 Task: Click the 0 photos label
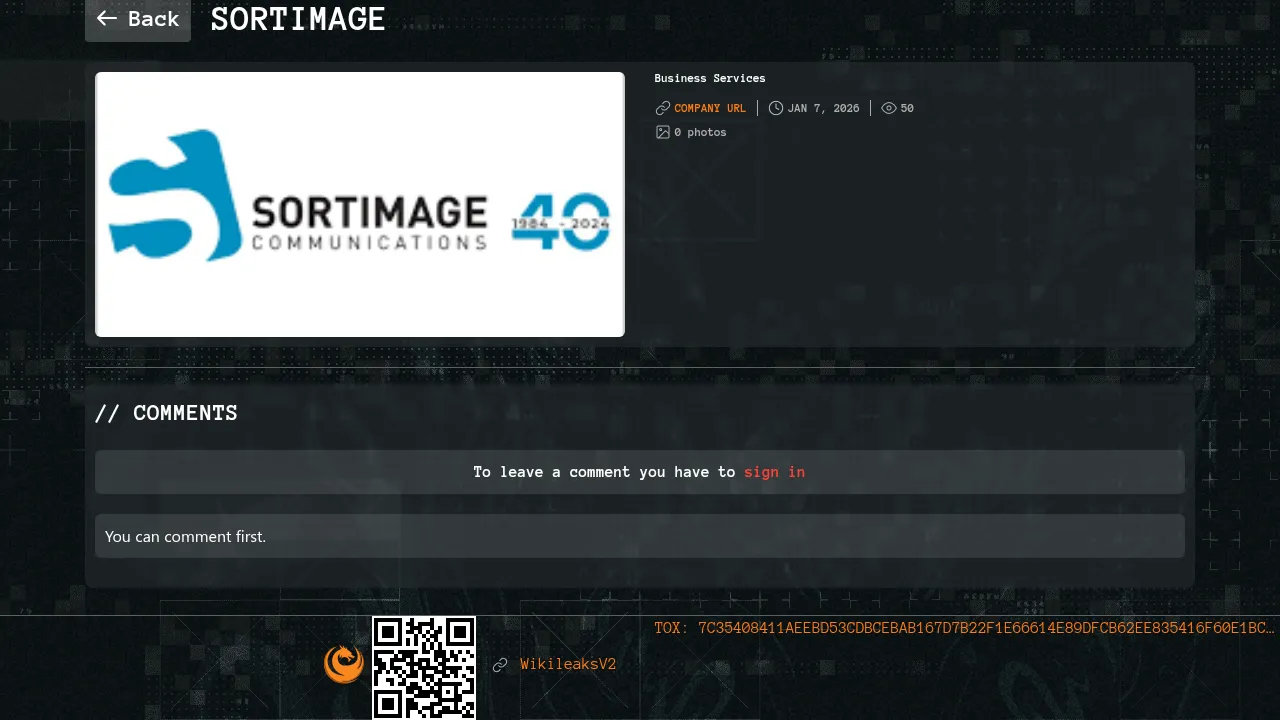(x=700, y=132)
